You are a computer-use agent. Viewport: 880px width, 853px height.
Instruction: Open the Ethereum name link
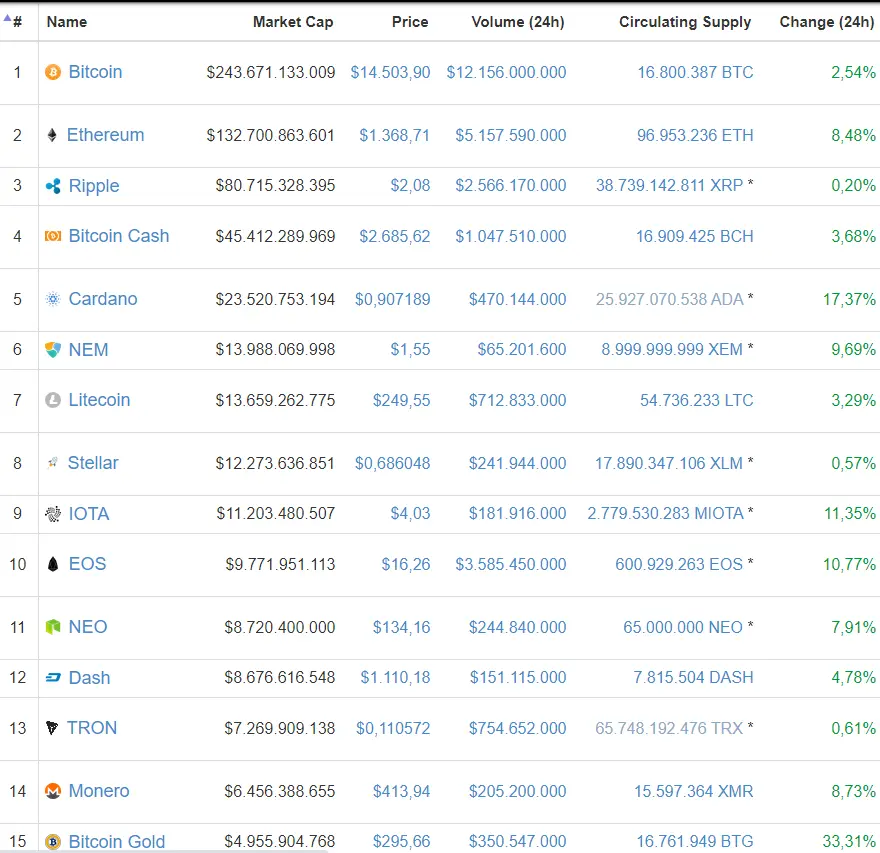[106, 135]
